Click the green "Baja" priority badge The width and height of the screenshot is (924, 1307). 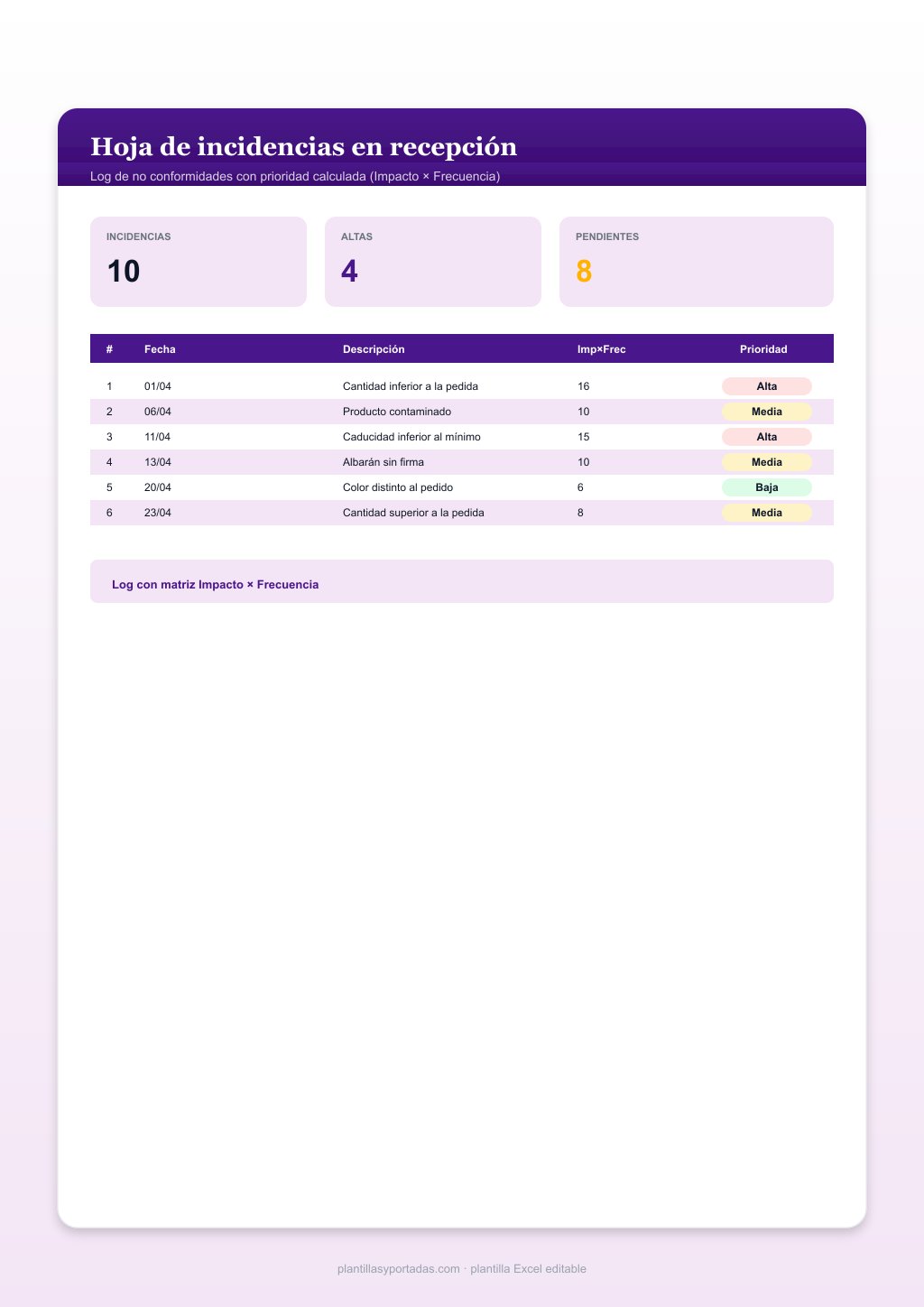pos(767,487)
